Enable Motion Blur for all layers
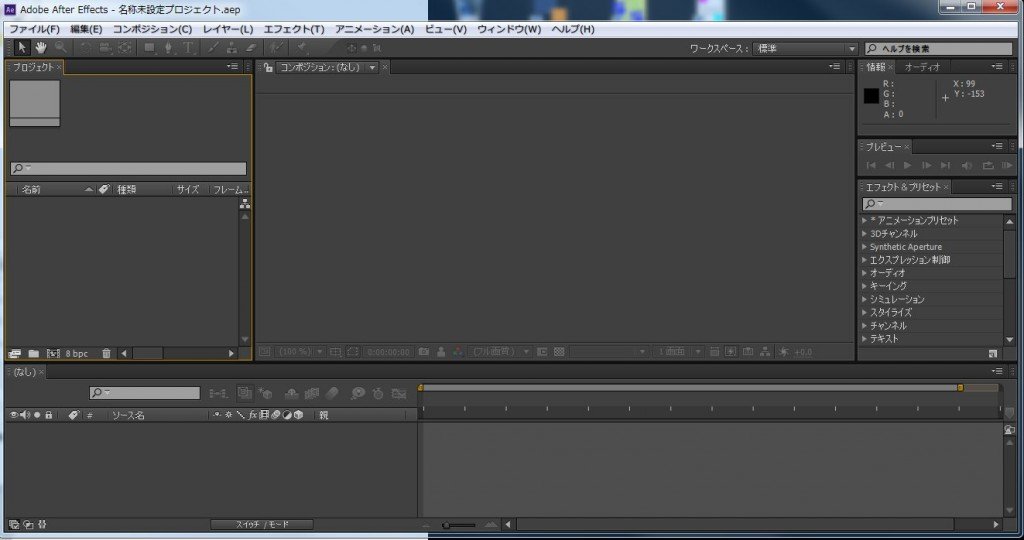1024x540 pixels. coord(332,393)
